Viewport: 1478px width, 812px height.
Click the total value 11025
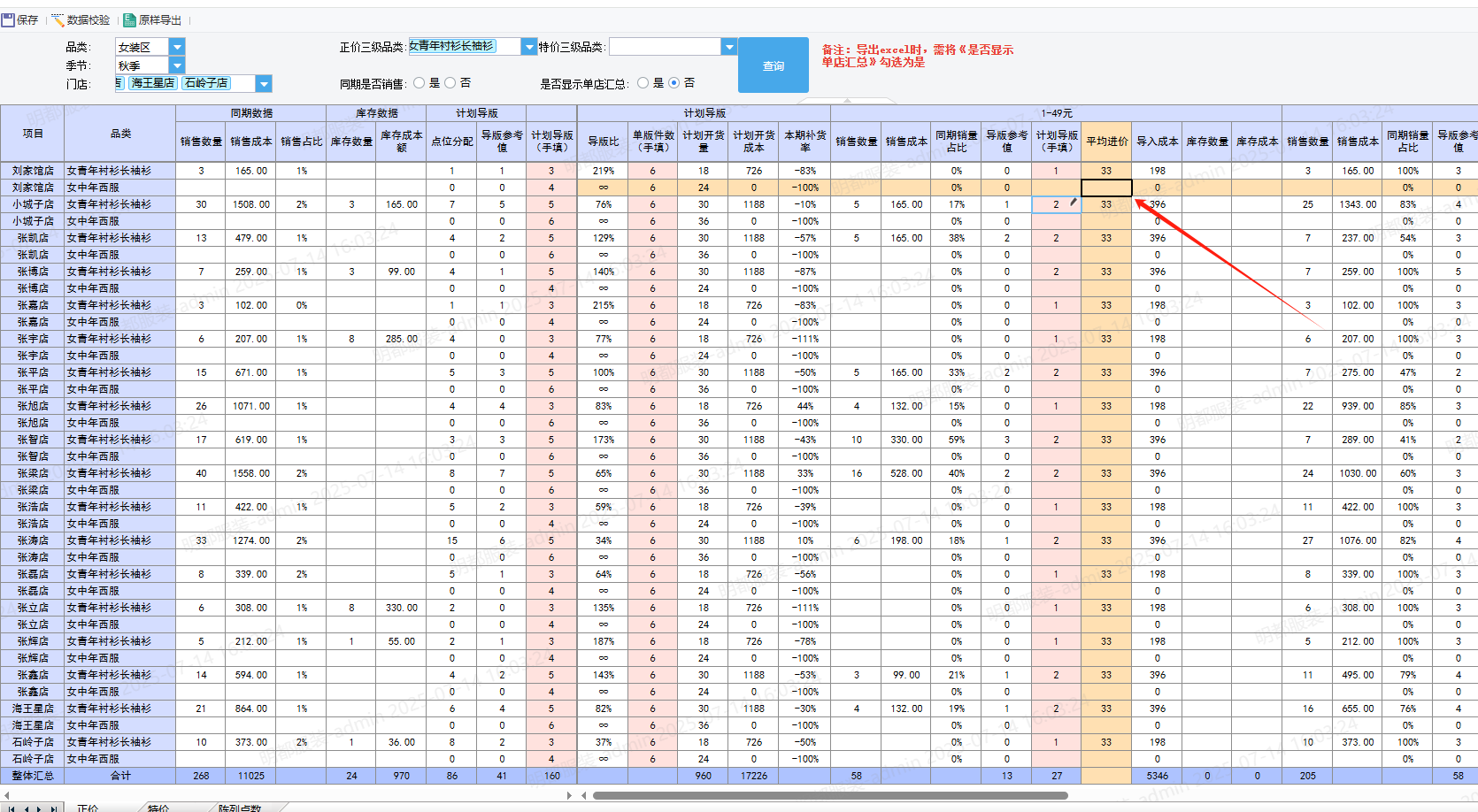(x=251, y=776)
